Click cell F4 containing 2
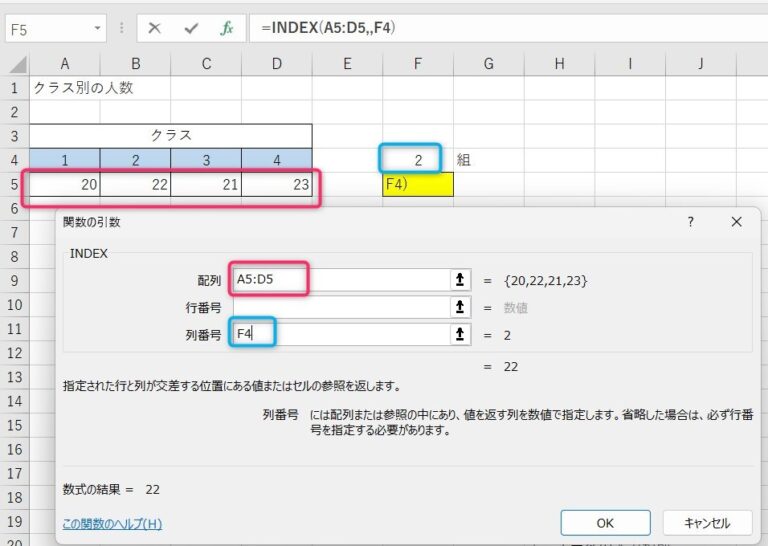Viewport: 768px width, 546px height. pos(418,160)
